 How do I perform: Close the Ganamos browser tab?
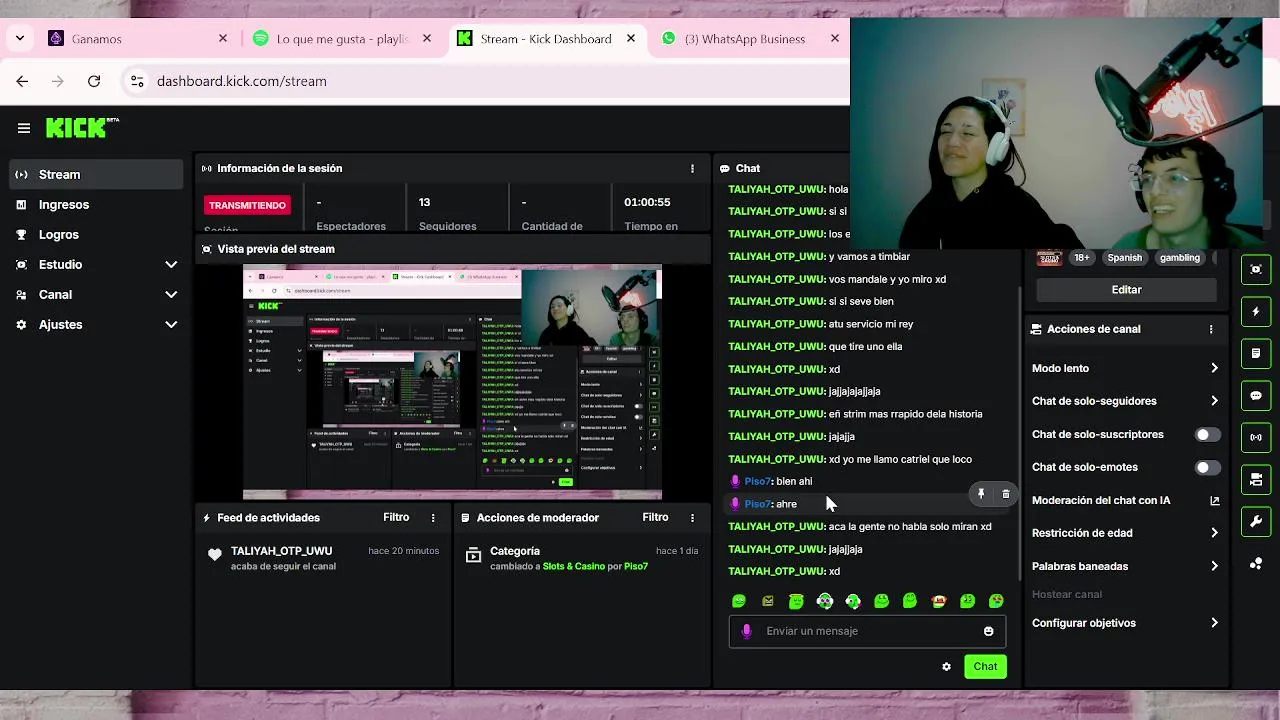pos(223,39)
